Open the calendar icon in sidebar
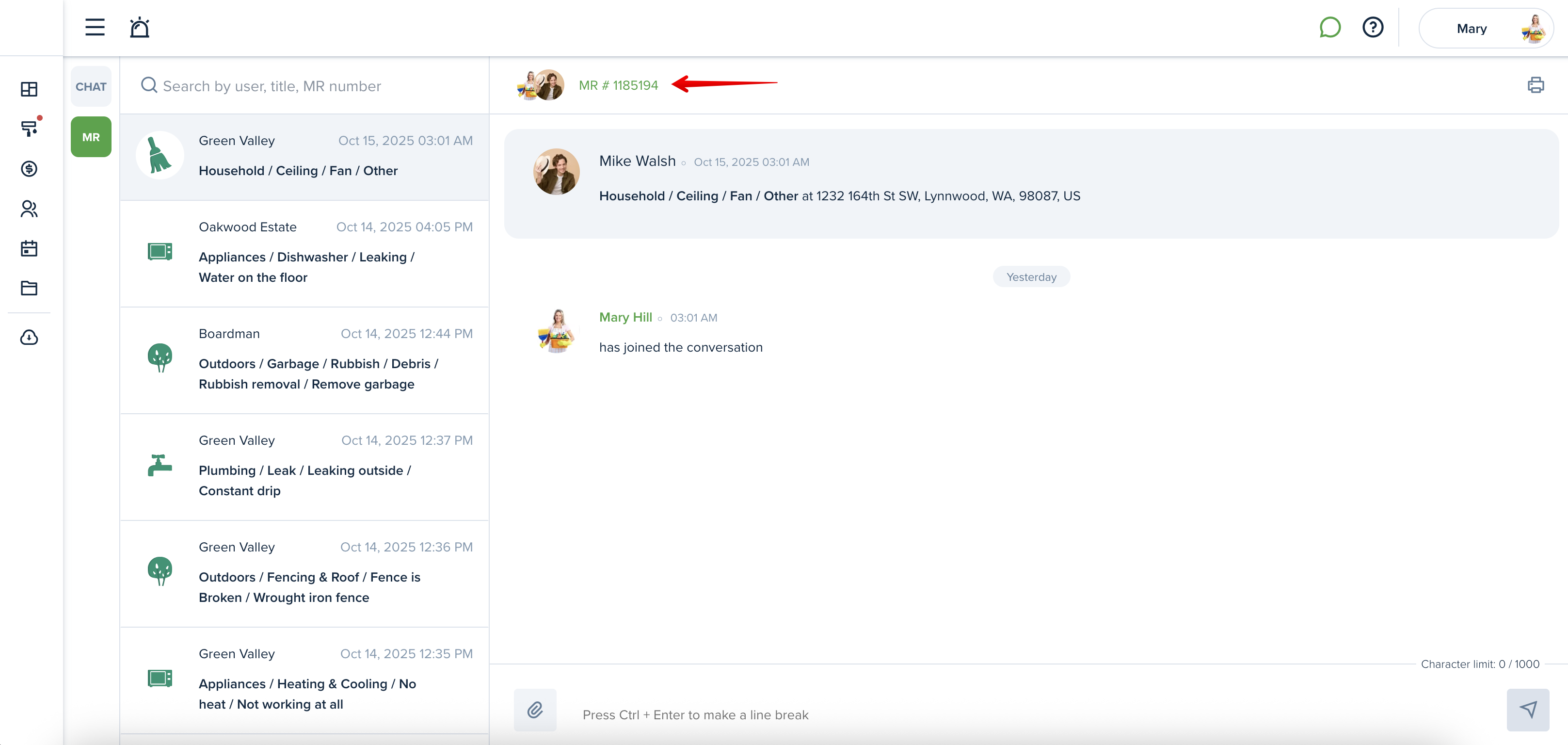 [x=29, y=248]
